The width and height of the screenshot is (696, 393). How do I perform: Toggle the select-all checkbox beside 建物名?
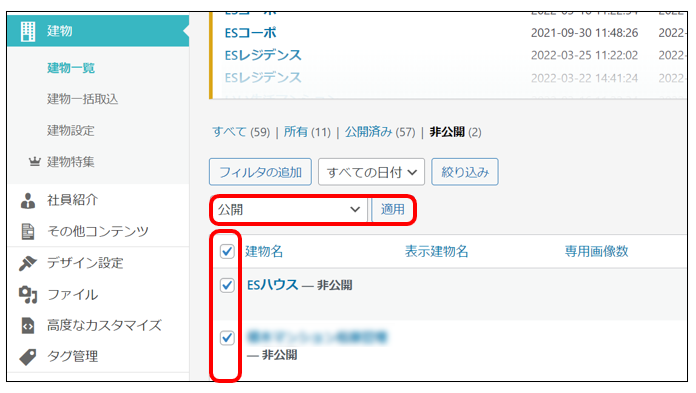(227, 251)
